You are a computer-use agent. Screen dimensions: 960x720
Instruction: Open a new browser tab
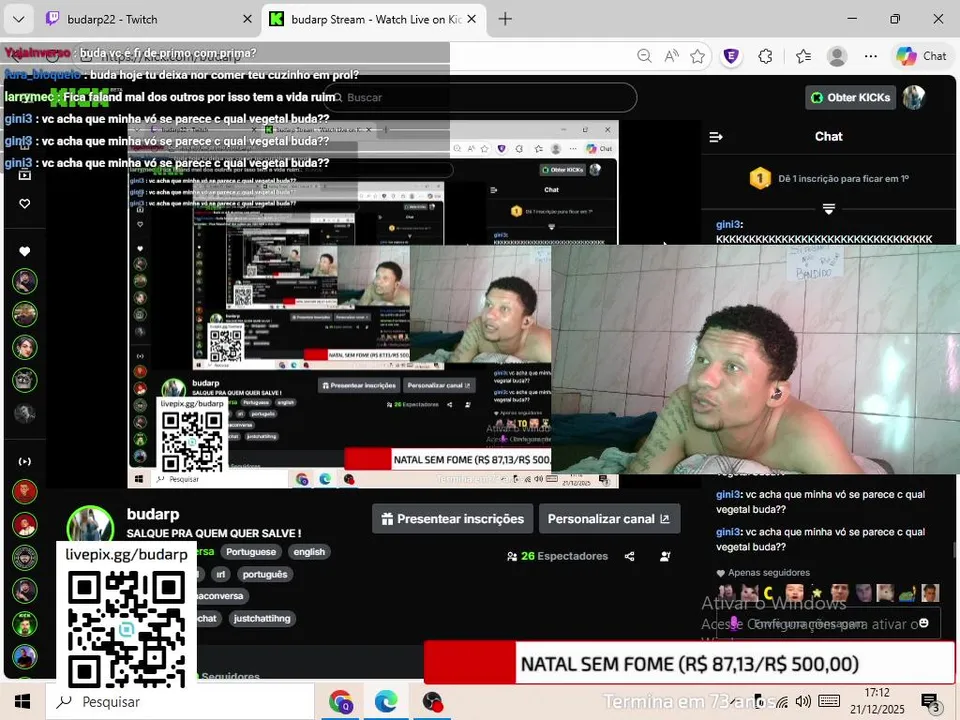coord(505,19)
